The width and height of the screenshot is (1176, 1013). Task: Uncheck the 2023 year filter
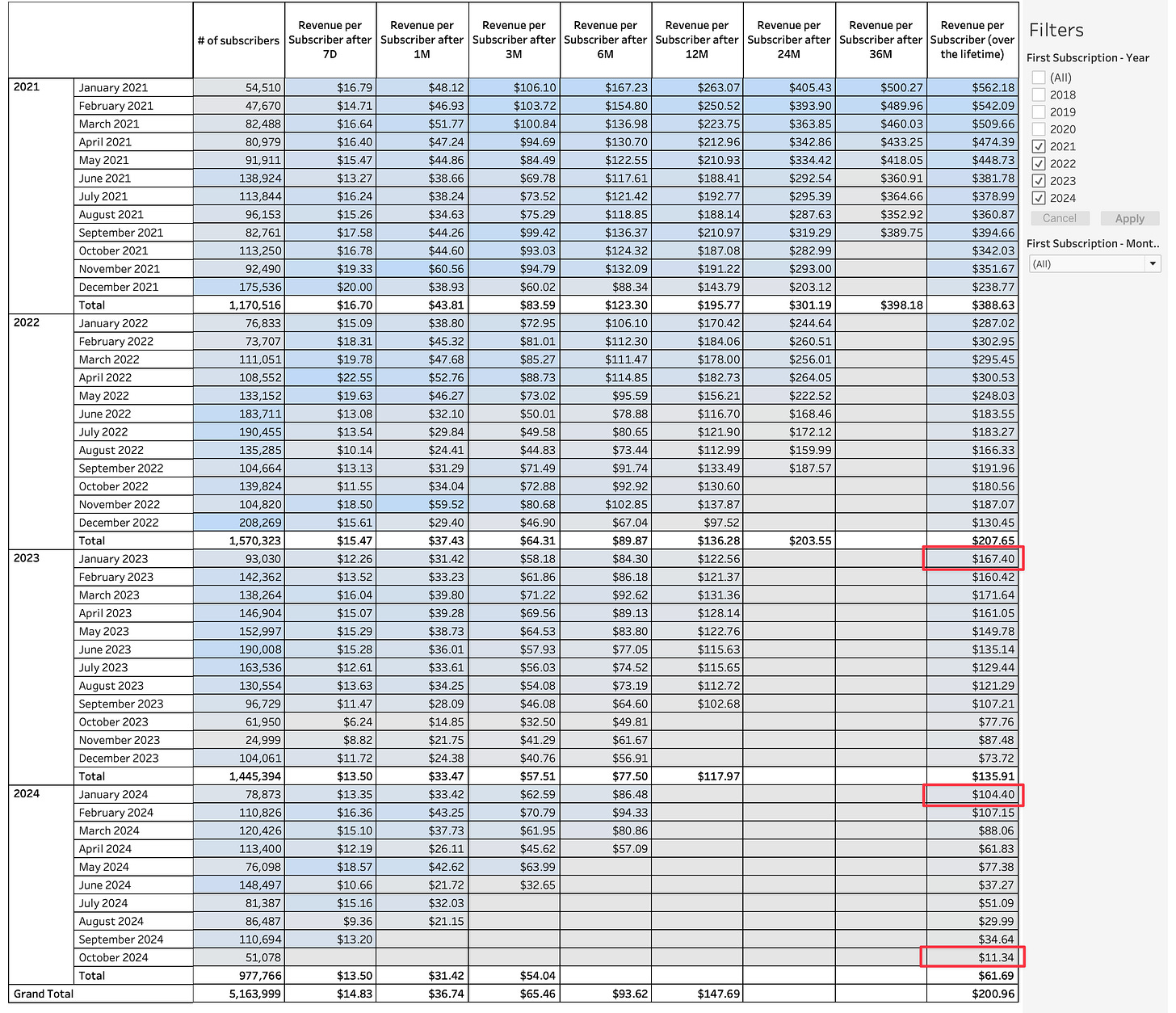pyautogui.click(x=1039, y=181)
